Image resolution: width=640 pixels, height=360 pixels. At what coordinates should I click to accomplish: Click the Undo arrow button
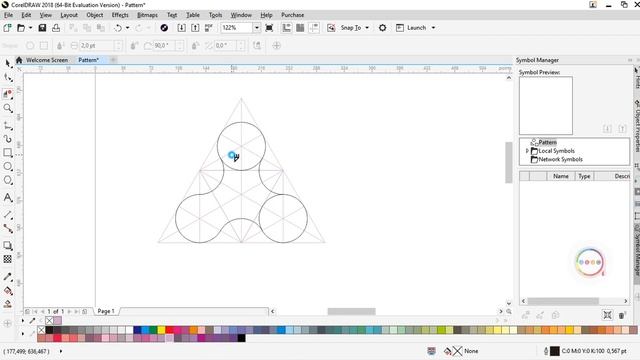pyautogui.click(x=118, y=28)
